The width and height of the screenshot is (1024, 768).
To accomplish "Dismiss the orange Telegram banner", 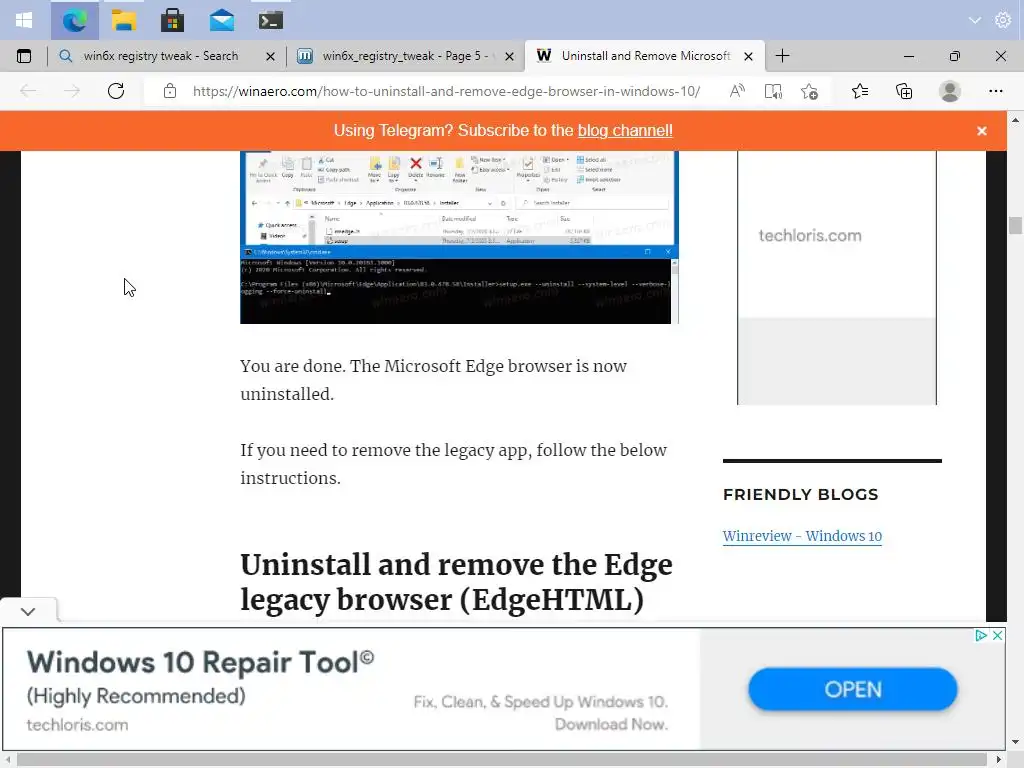I will click(x=982, y=131).
